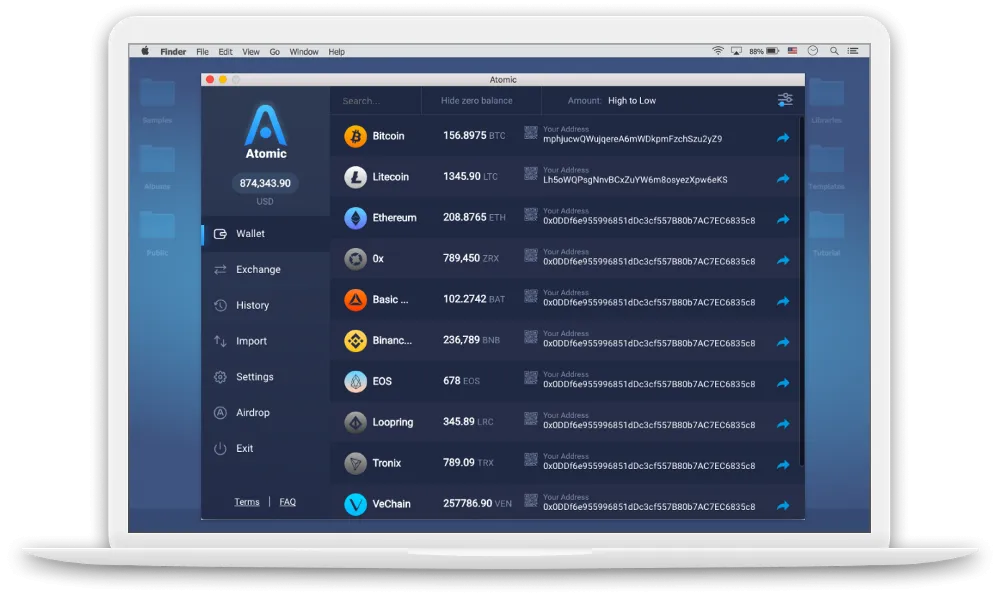Click the Bitcoin coin icon
Viewport: 1000px width, 596px height.
coord(355,136)
